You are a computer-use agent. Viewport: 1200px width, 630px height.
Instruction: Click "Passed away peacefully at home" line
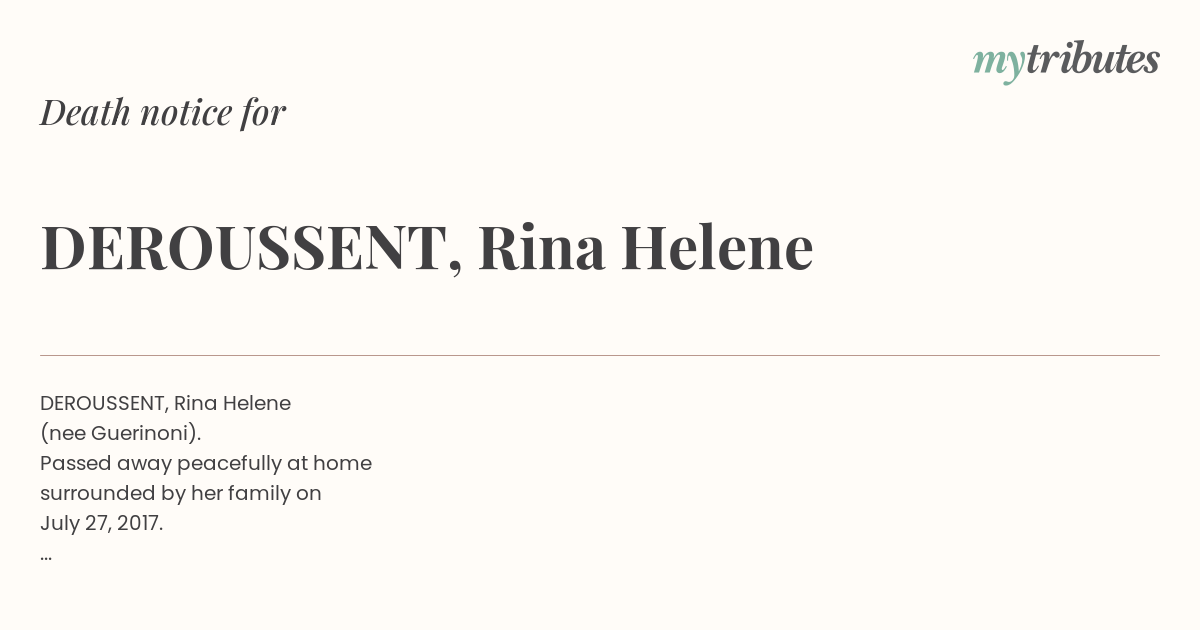[206, 464]
